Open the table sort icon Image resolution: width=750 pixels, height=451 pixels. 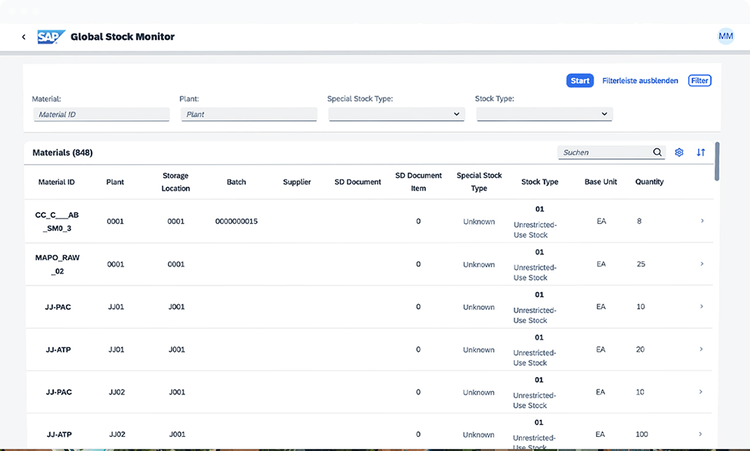point(701,152)
